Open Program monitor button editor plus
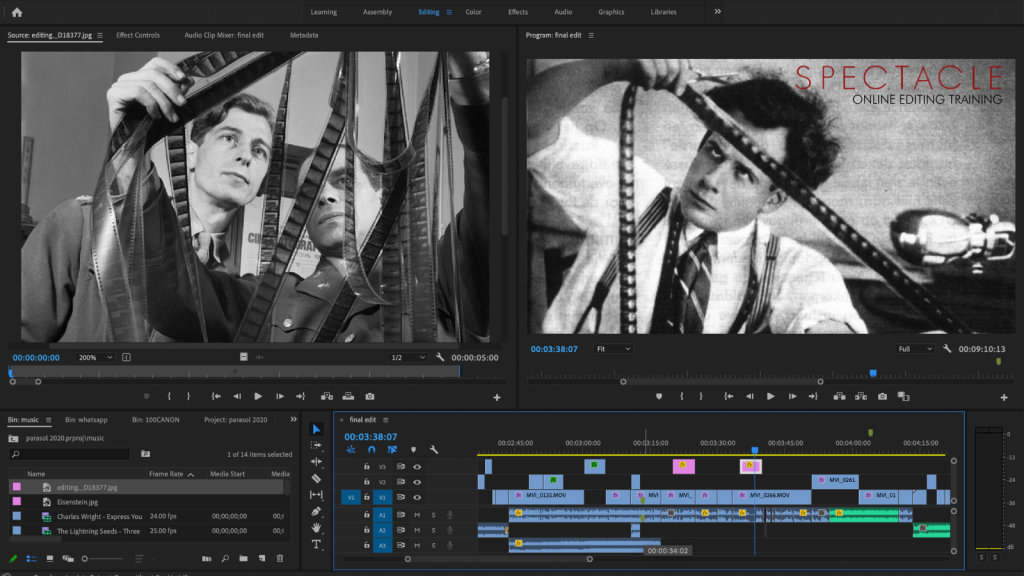1024x576 pixels. (1004, 397)
